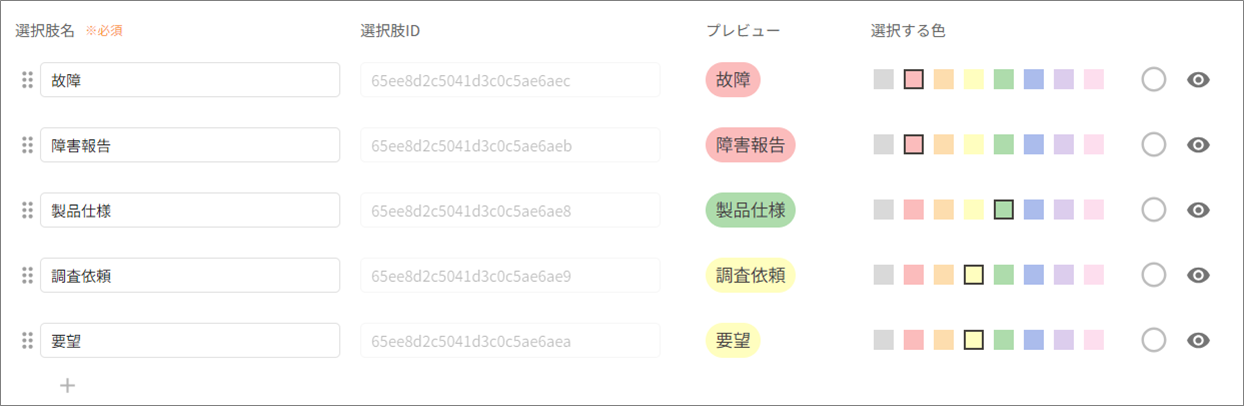Grab the drag handle for 製品仕様
The width and height of the screenshot is (1244, 406).
[27, 210]
